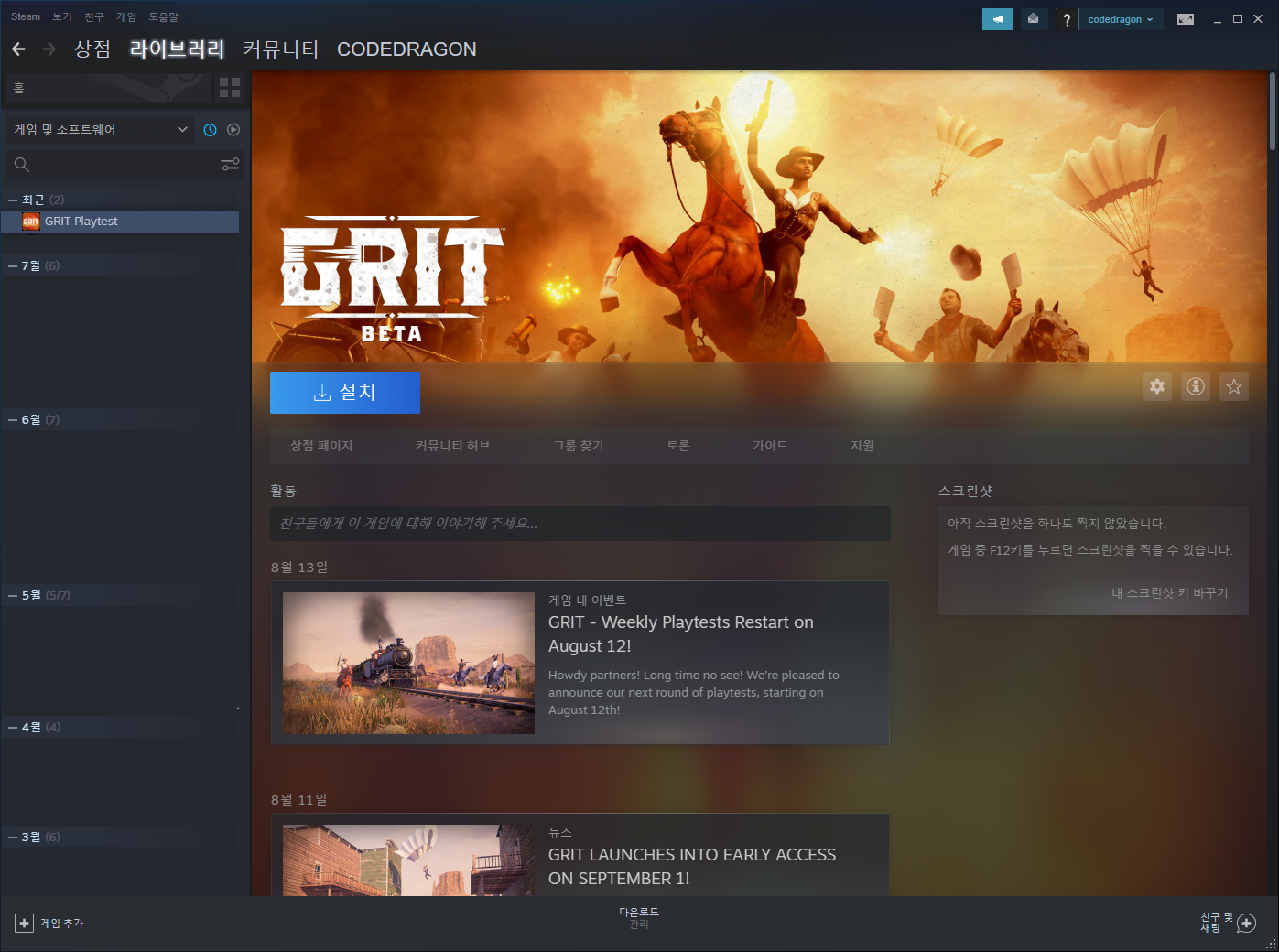Click the blue 설치 install button
Screen dimensions: 1279x952
345,392
